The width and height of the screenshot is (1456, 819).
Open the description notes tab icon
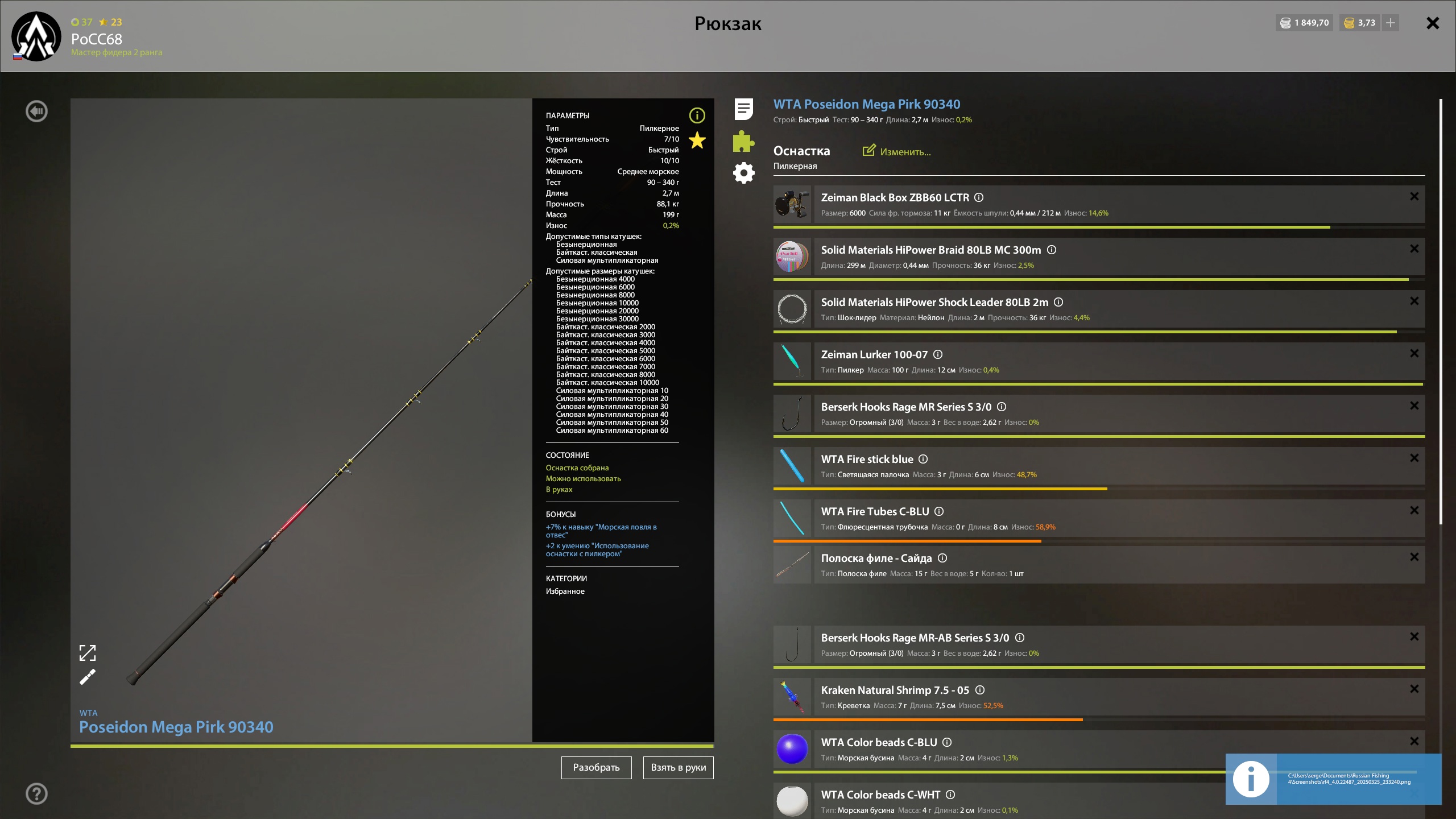[x=744, y=109]
